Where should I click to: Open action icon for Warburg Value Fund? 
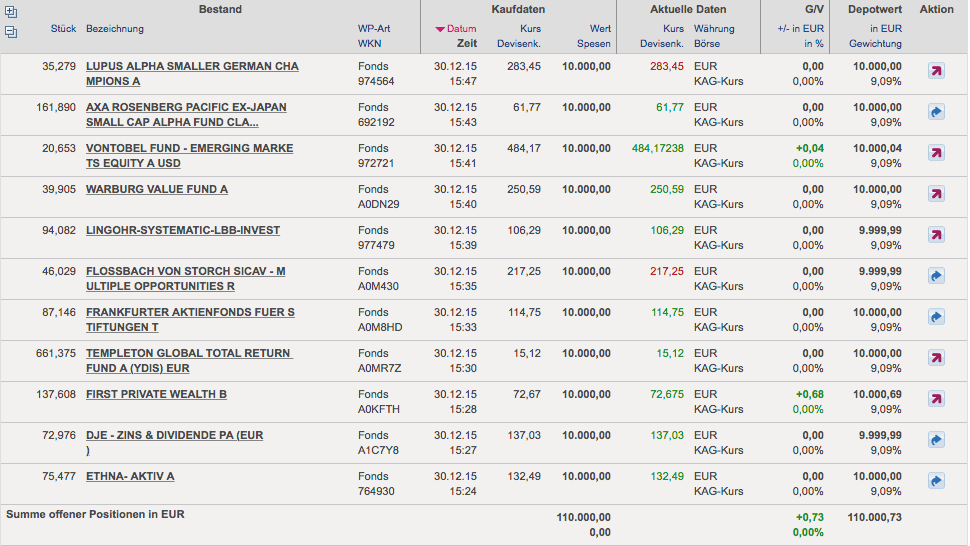[x=936, y=194]
